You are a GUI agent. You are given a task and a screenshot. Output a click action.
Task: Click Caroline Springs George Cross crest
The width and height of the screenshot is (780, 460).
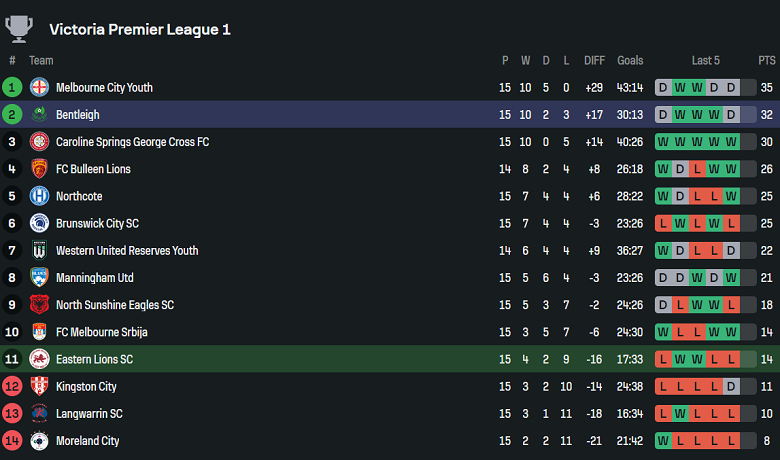pyautogui.click(x=40, y=142)
